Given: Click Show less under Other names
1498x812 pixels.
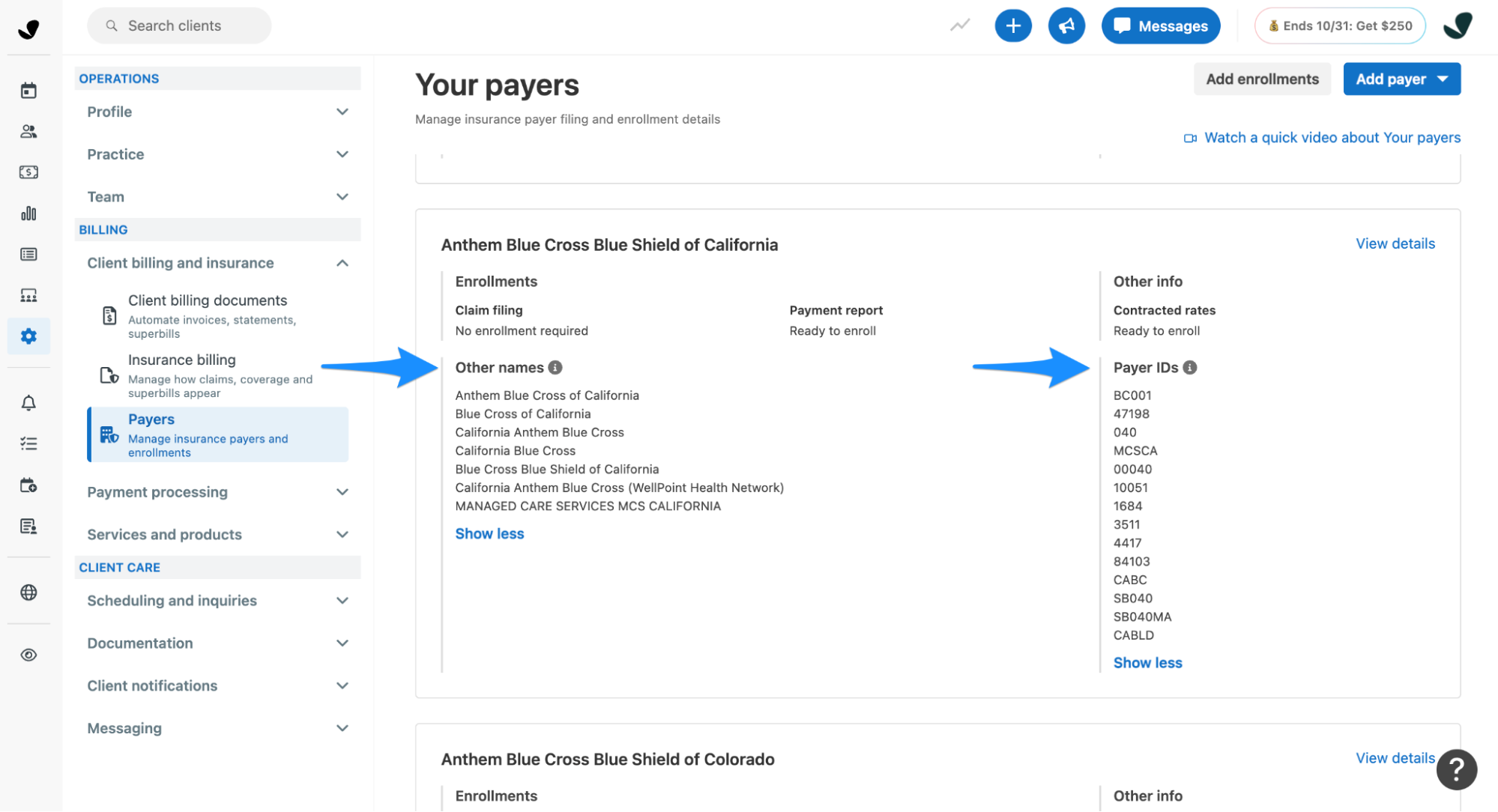Looking at the screenshot, I should point(489,534).
